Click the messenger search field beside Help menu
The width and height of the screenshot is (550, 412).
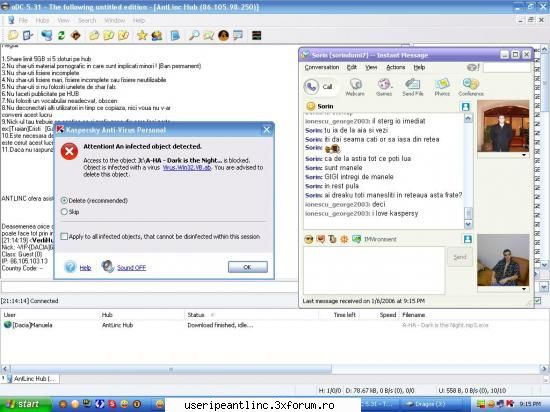tap(507, 67)
